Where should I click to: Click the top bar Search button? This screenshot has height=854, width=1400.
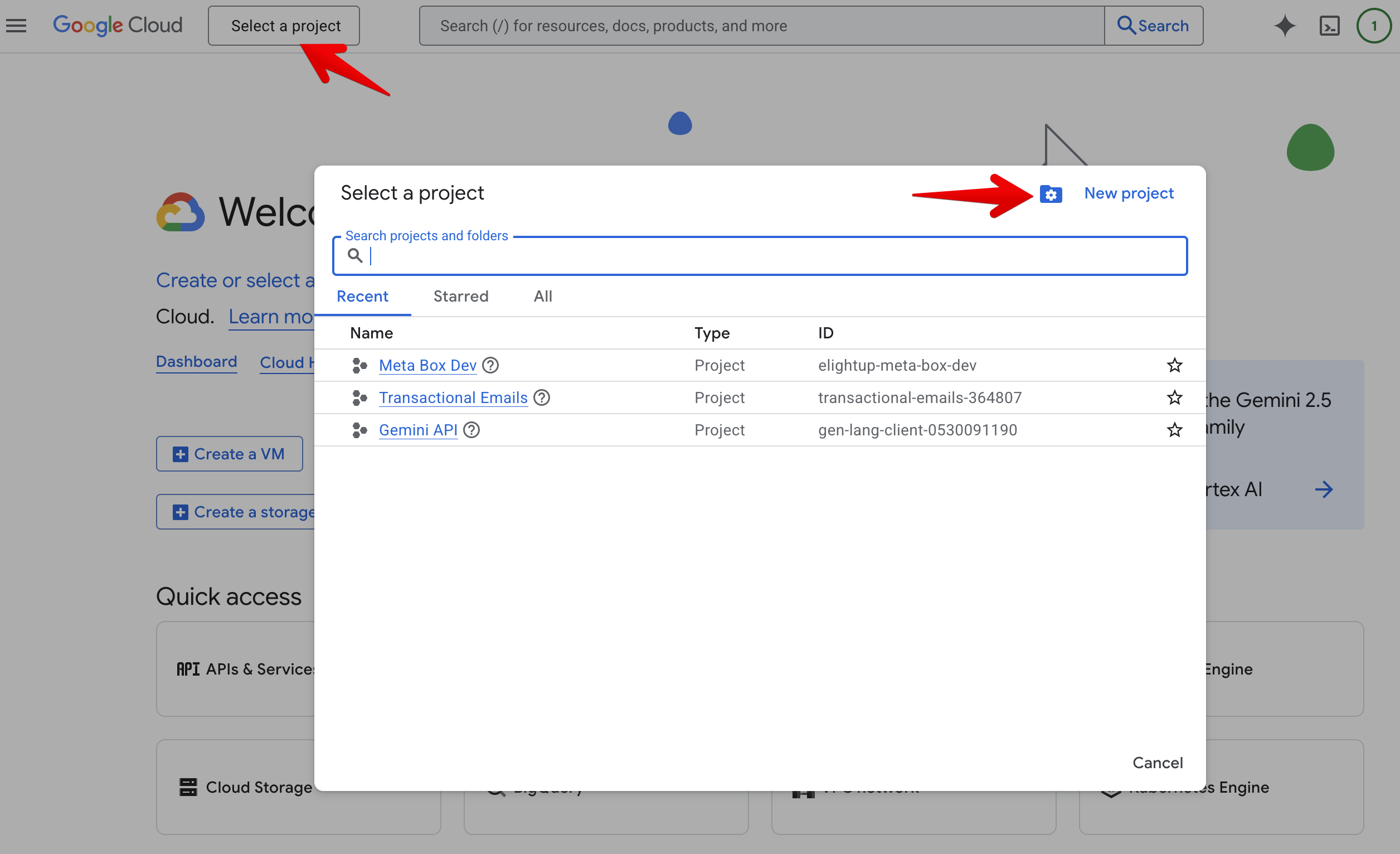tap(1154, 26)
